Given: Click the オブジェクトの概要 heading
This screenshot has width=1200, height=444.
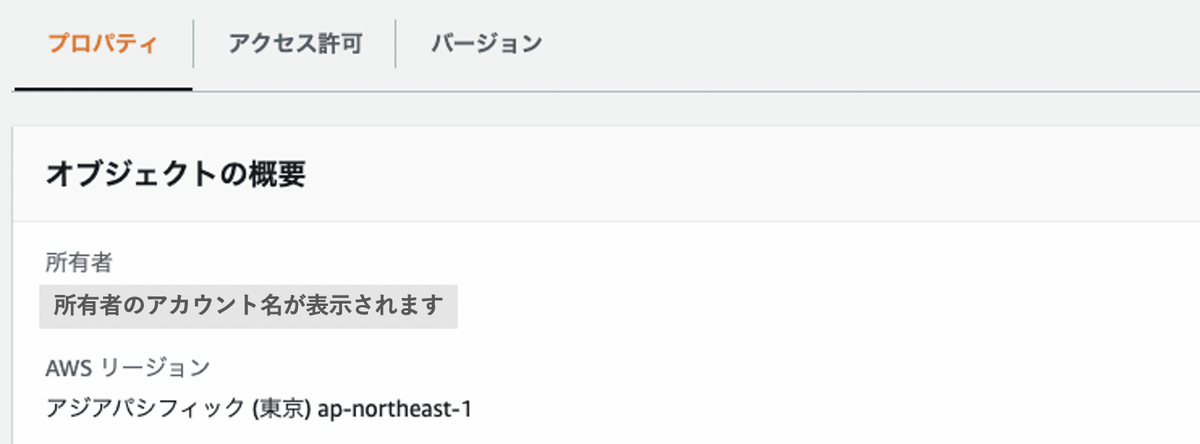Looking at the screenshot, I should point(176,174).
